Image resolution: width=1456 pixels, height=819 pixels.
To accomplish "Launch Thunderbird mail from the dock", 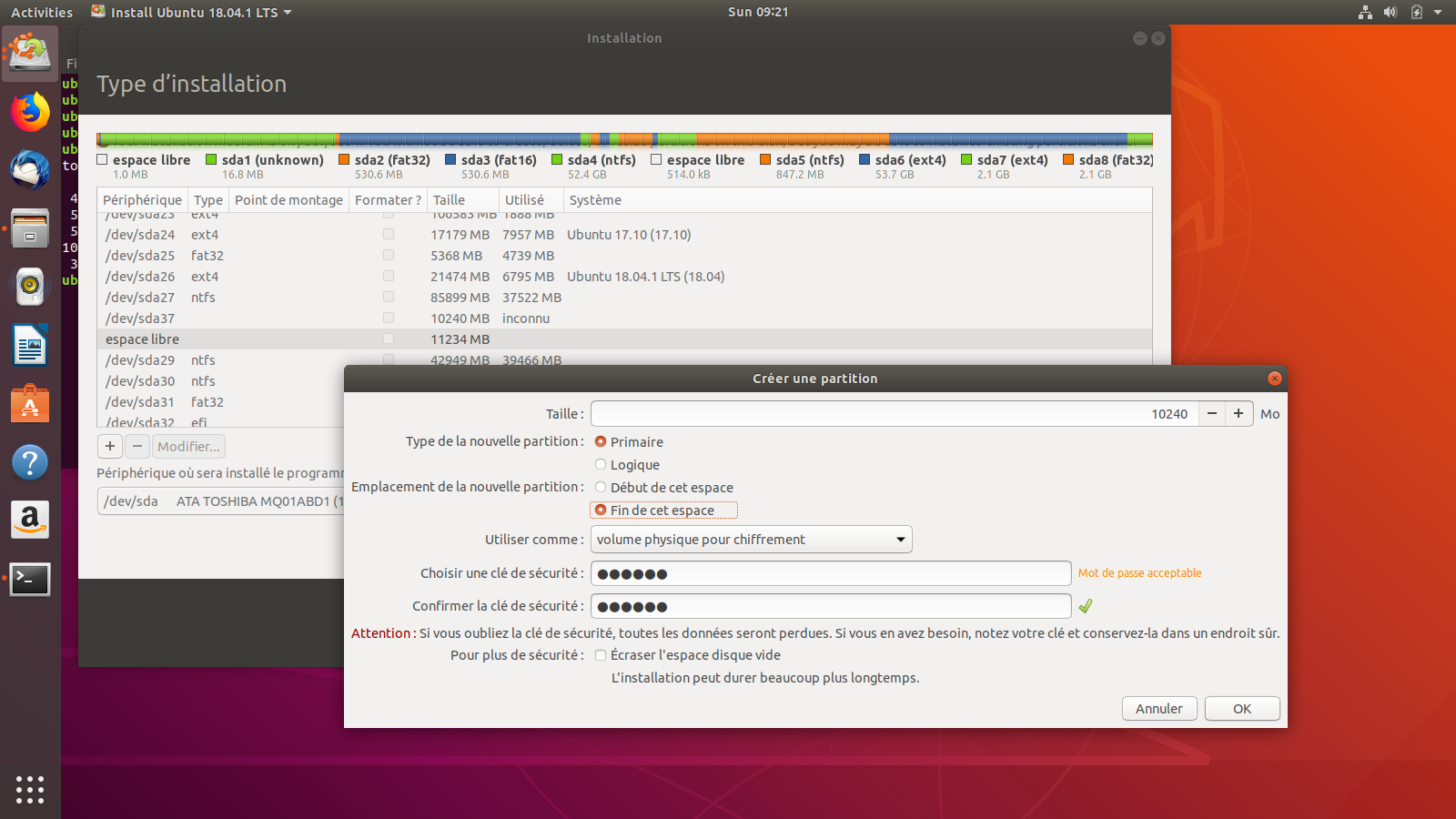I will click(30, 170).
